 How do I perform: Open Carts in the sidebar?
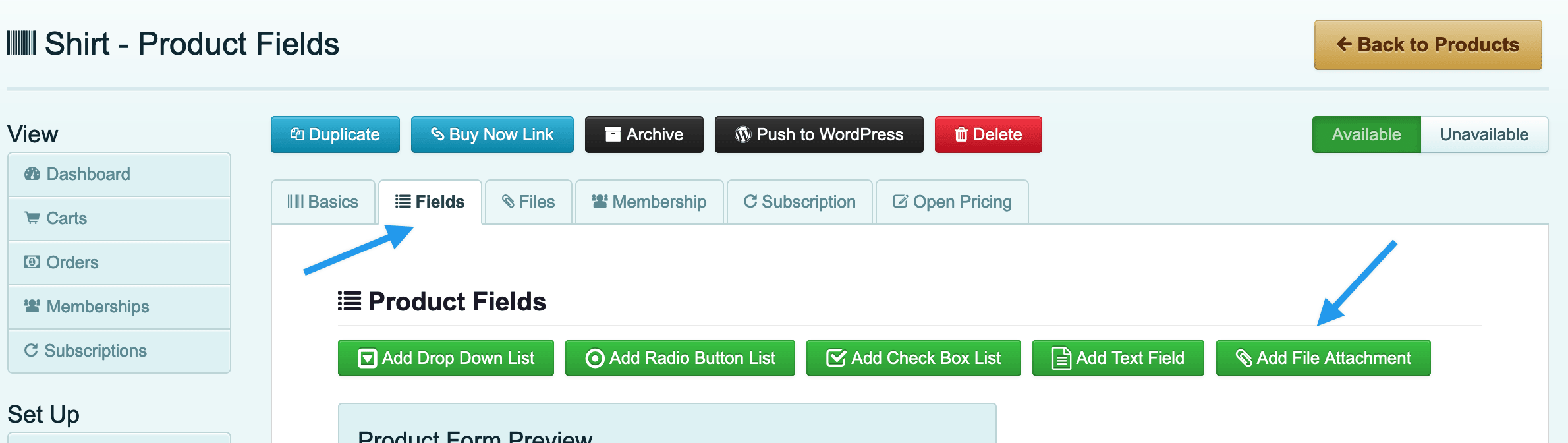[119, 218]
